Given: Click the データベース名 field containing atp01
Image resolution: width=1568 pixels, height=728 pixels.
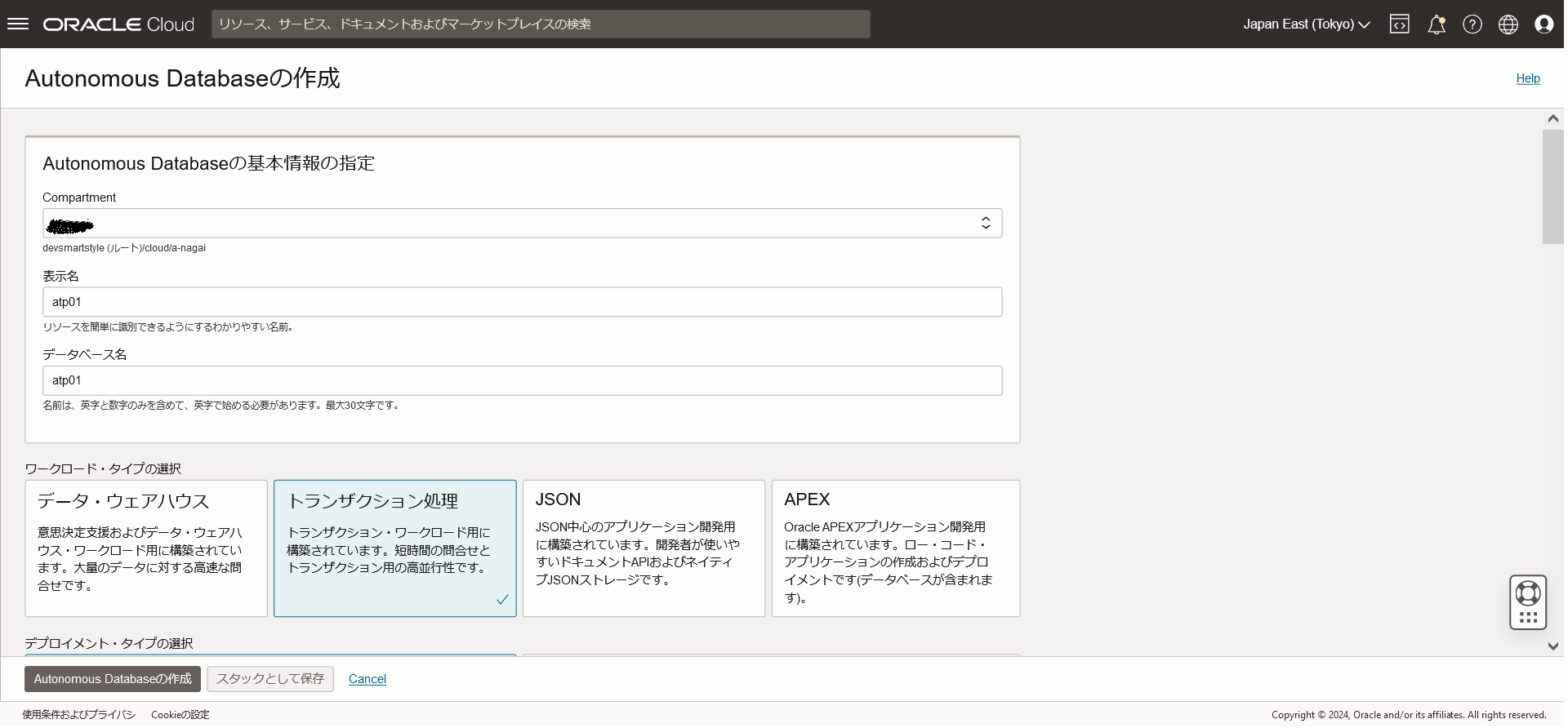Looking at the screenshot, I should pyautogui.click(x=522, y=380).
